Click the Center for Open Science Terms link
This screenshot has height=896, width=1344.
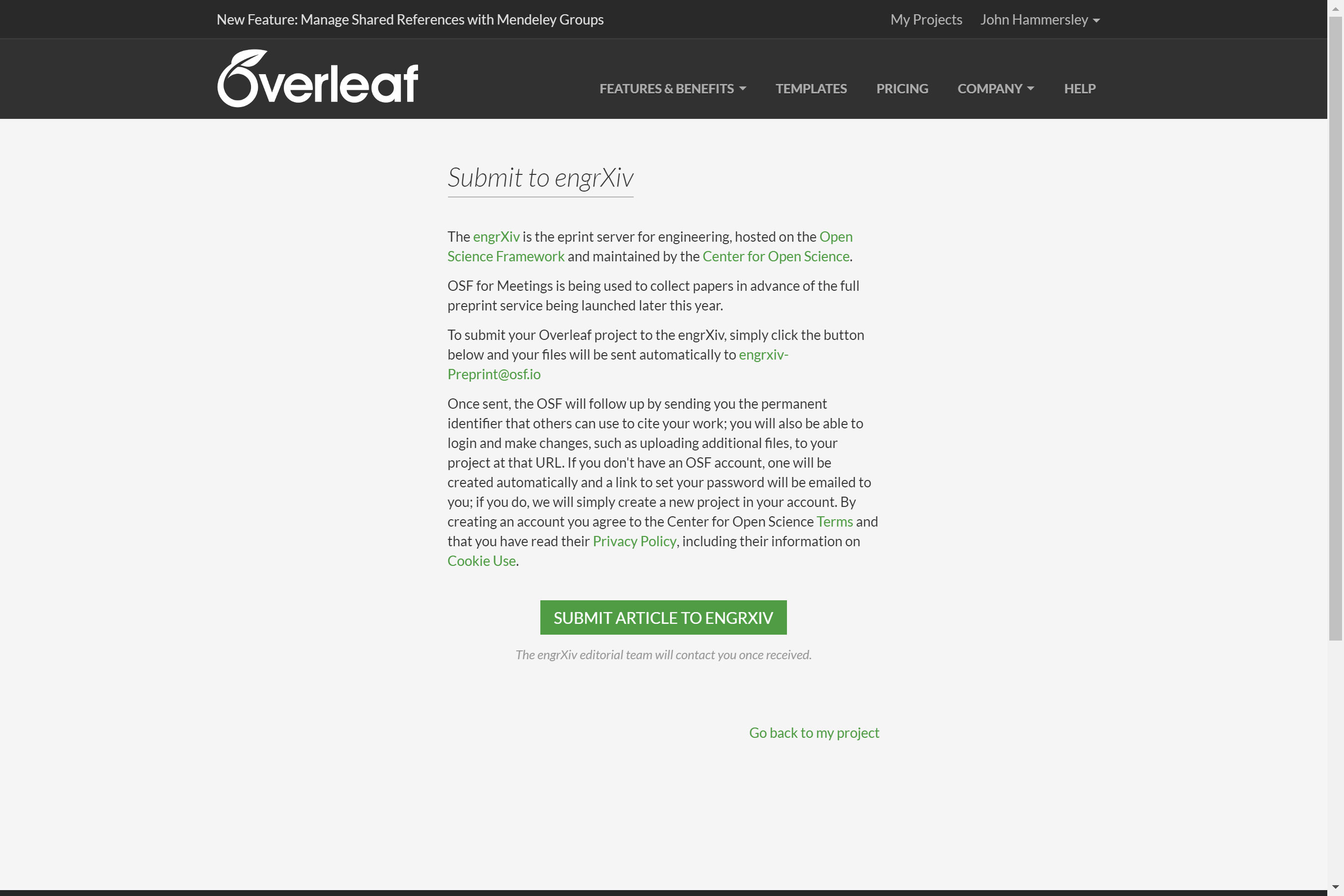coord(835,521)
